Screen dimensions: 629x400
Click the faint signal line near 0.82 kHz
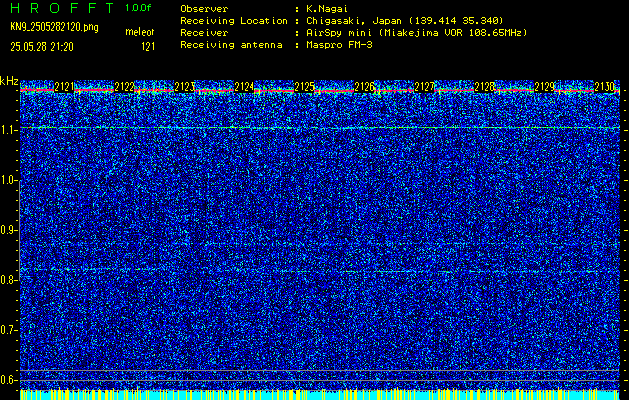[319, 271]
